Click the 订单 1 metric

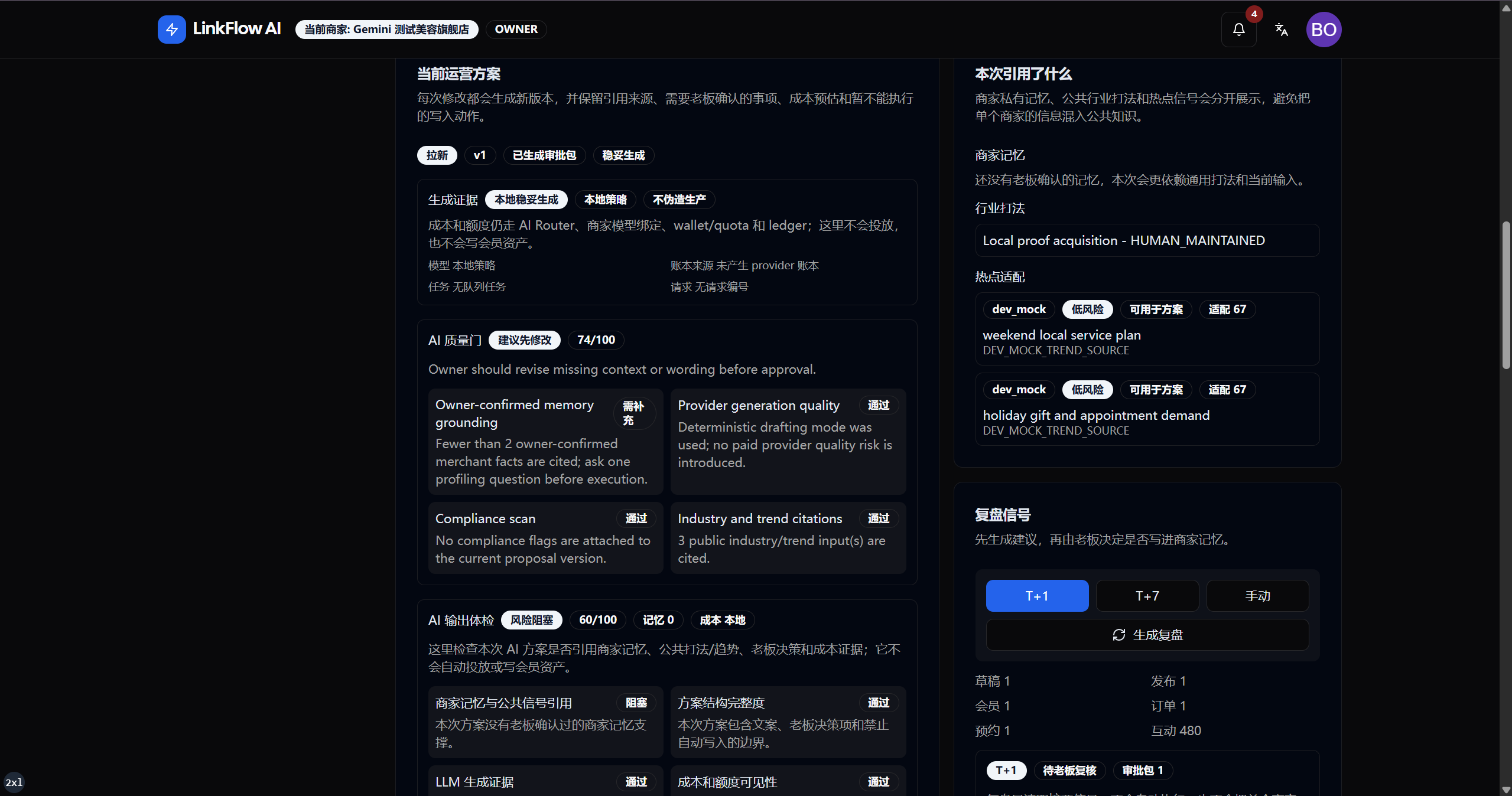pos(1168,706)
